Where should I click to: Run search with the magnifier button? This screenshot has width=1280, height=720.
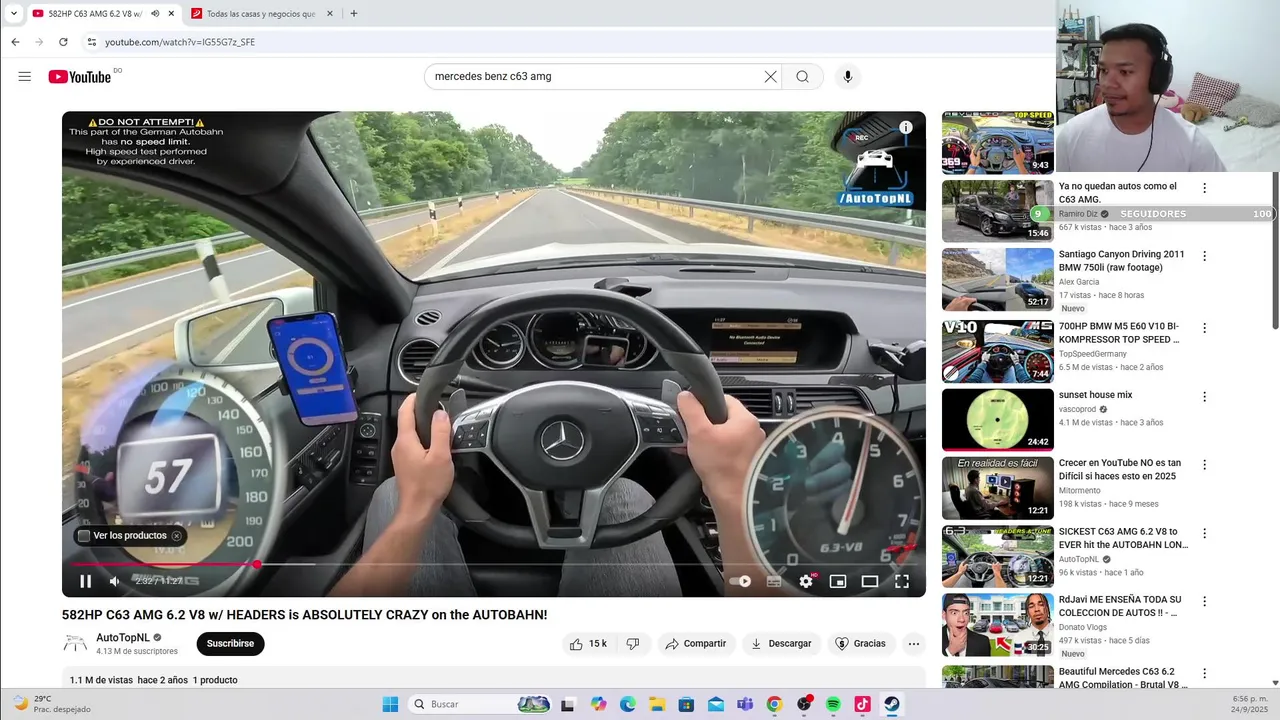point(802,77)
